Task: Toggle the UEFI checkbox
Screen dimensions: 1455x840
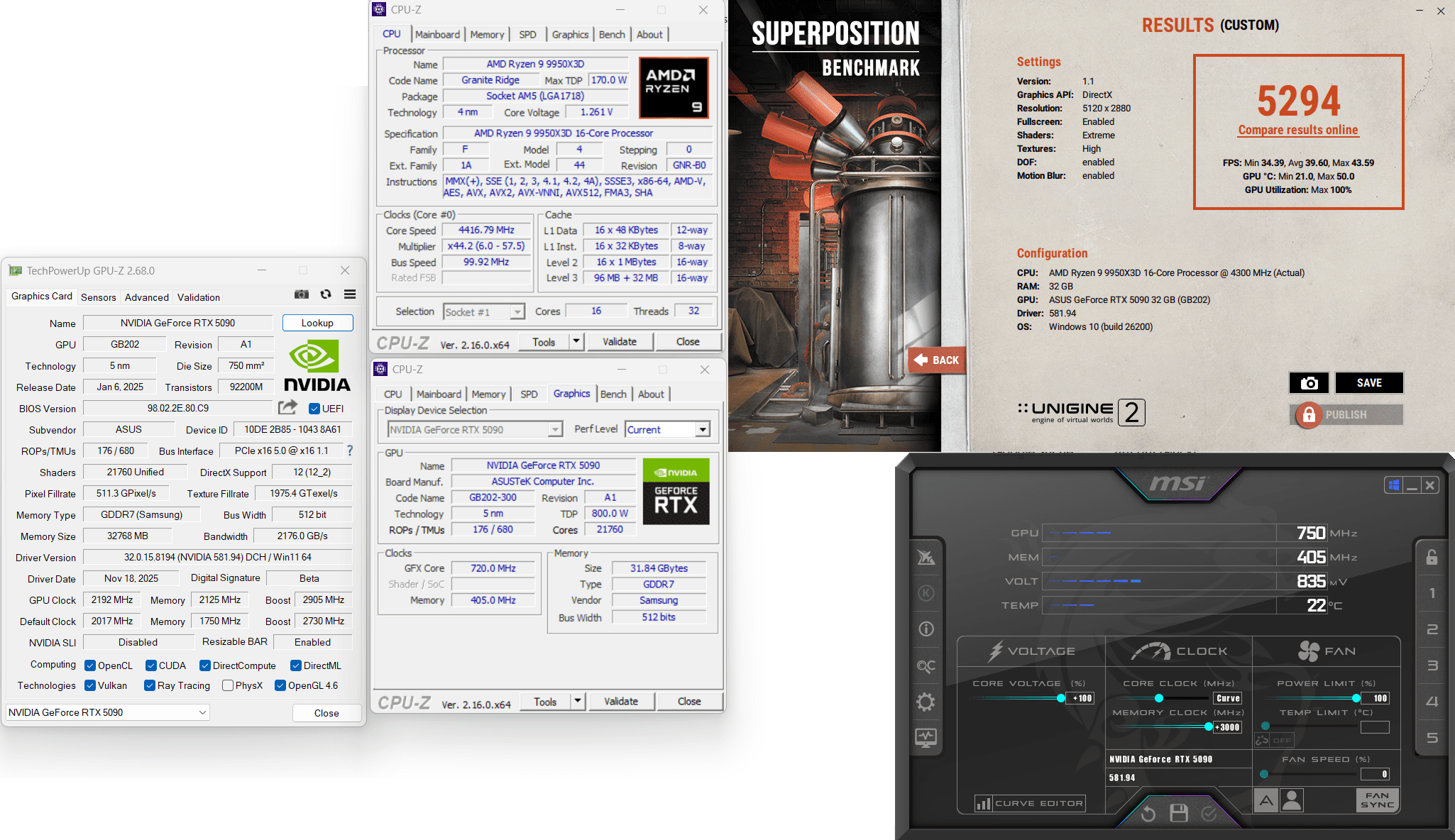Action: pyautogui.click(x=314, y=409)
